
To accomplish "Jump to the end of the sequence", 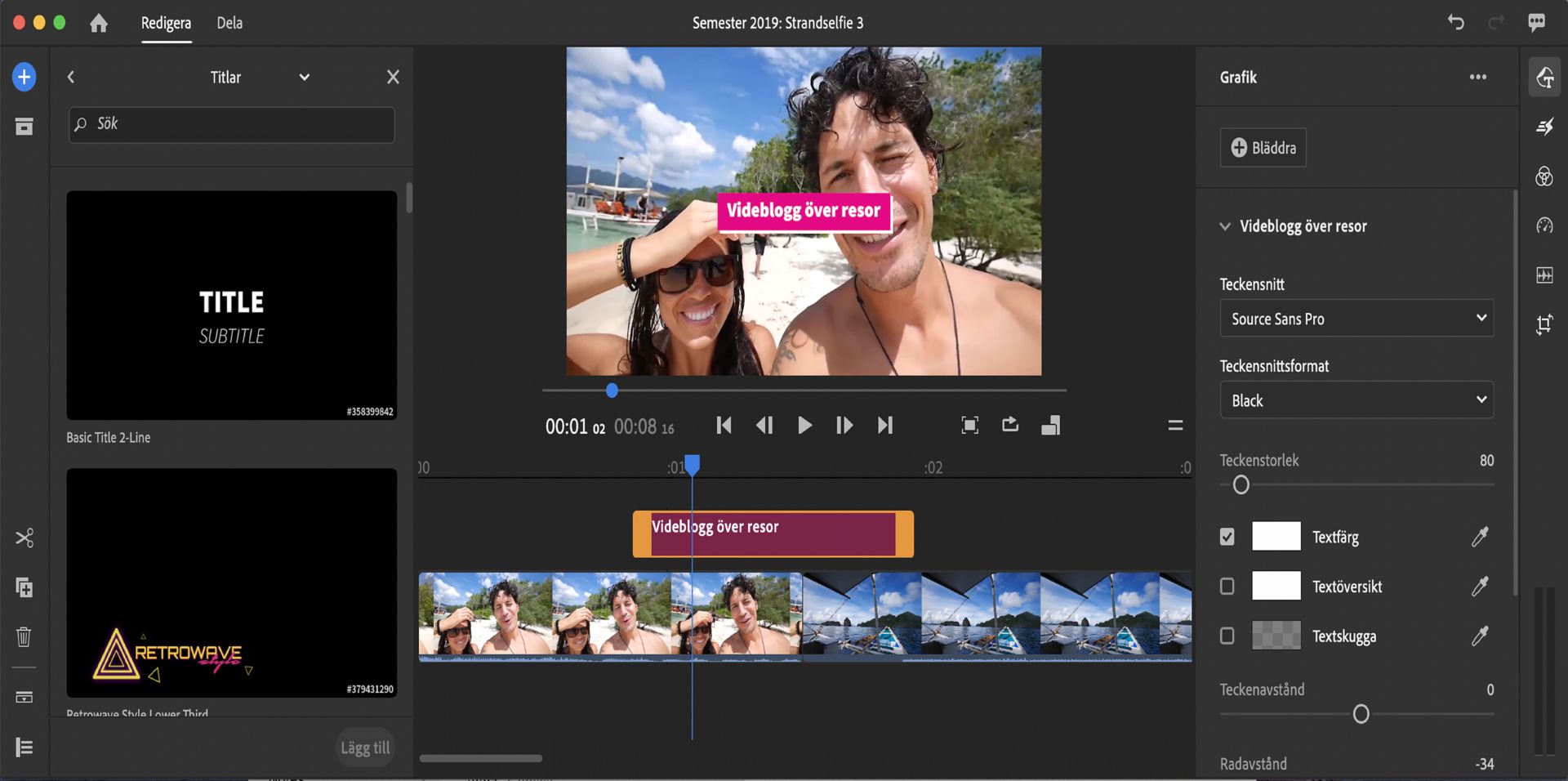I will pos(884,425).
